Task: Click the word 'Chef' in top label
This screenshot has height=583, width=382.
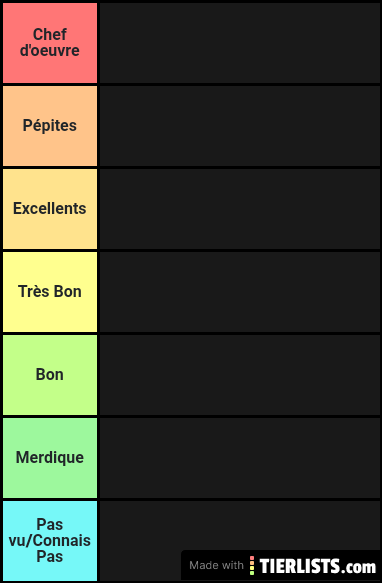Action: (x=50, y=35)
